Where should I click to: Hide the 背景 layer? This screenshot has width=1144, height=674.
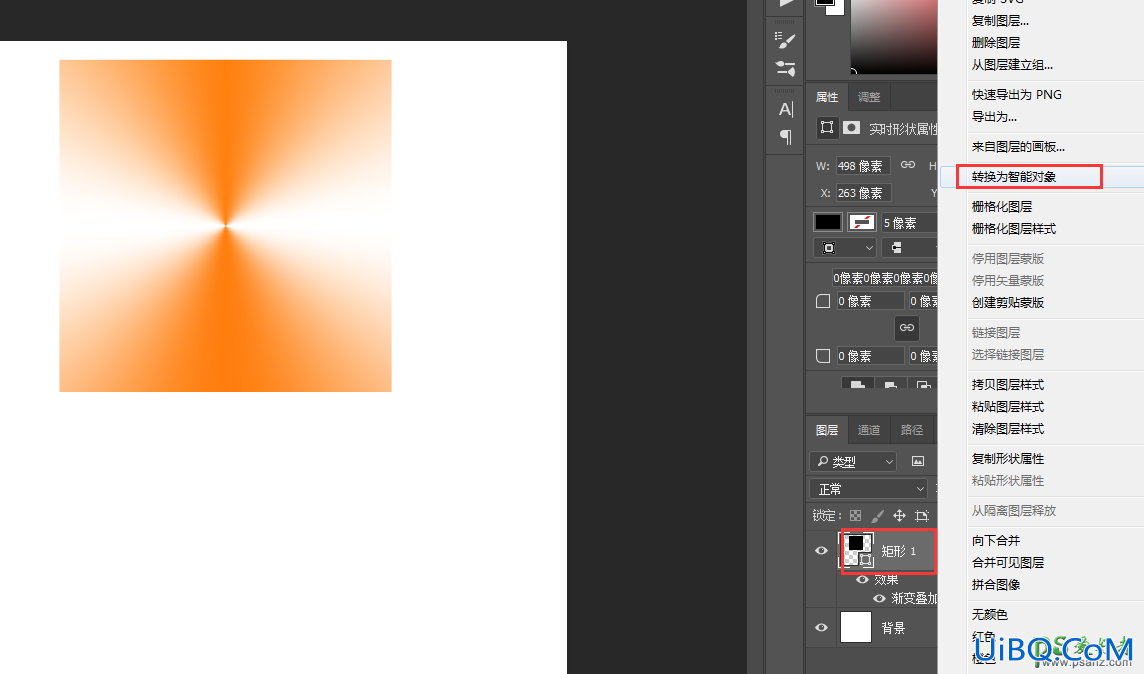click(x=822, y=627)
